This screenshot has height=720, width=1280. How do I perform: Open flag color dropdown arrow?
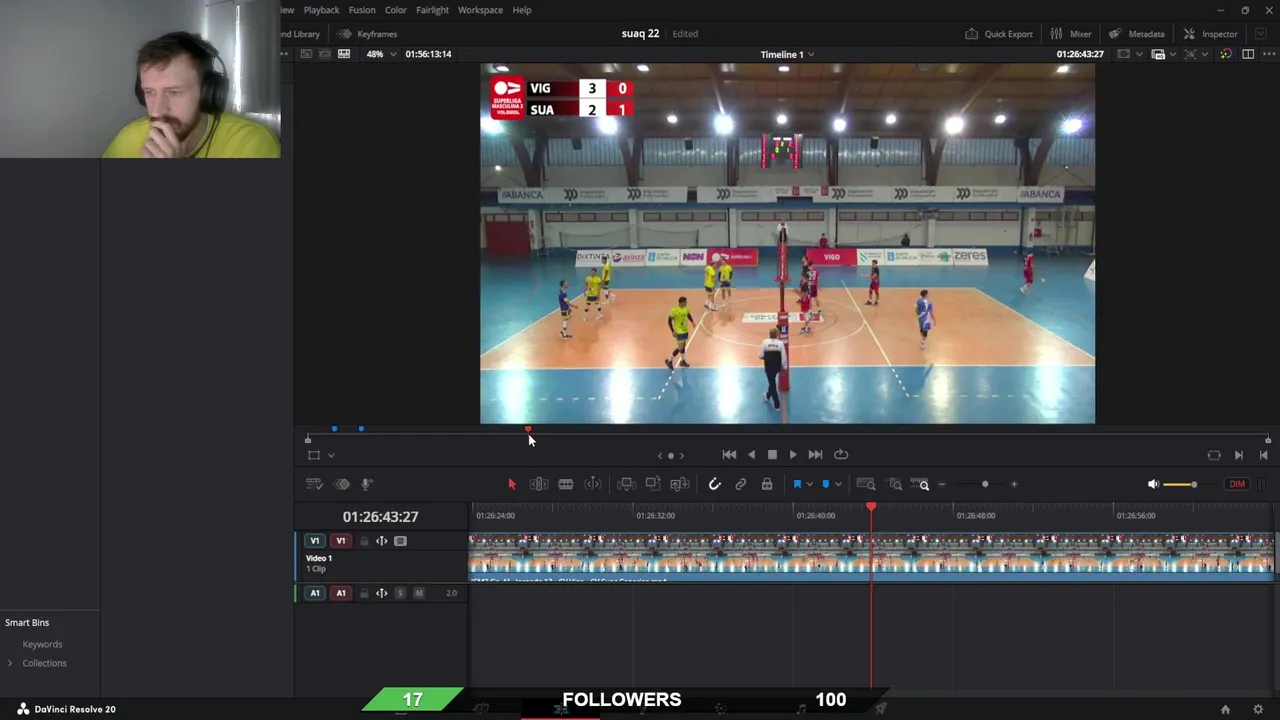(809, 484)
